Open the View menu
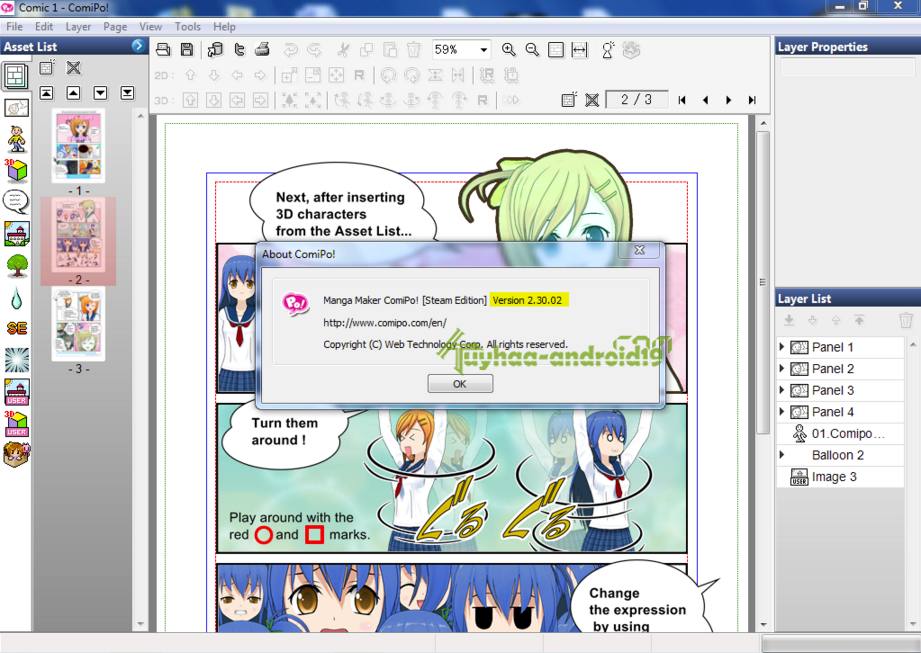This screenshot has width=921, height=653. point(150,26)
